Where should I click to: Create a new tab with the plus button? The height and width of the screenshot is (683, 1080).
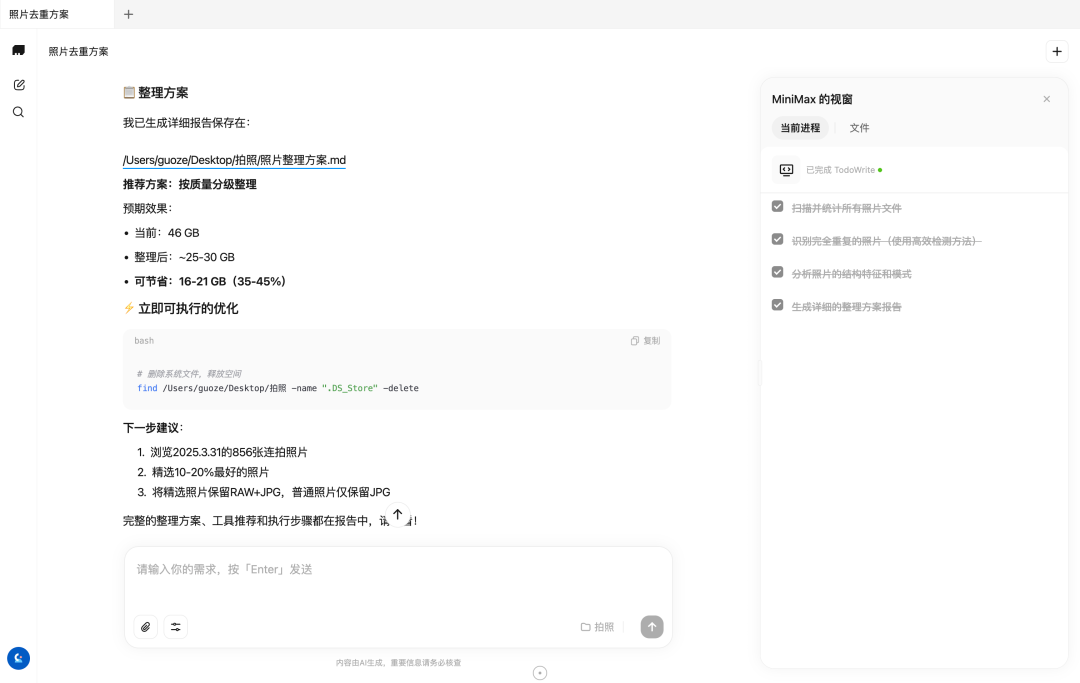point(128,14)
